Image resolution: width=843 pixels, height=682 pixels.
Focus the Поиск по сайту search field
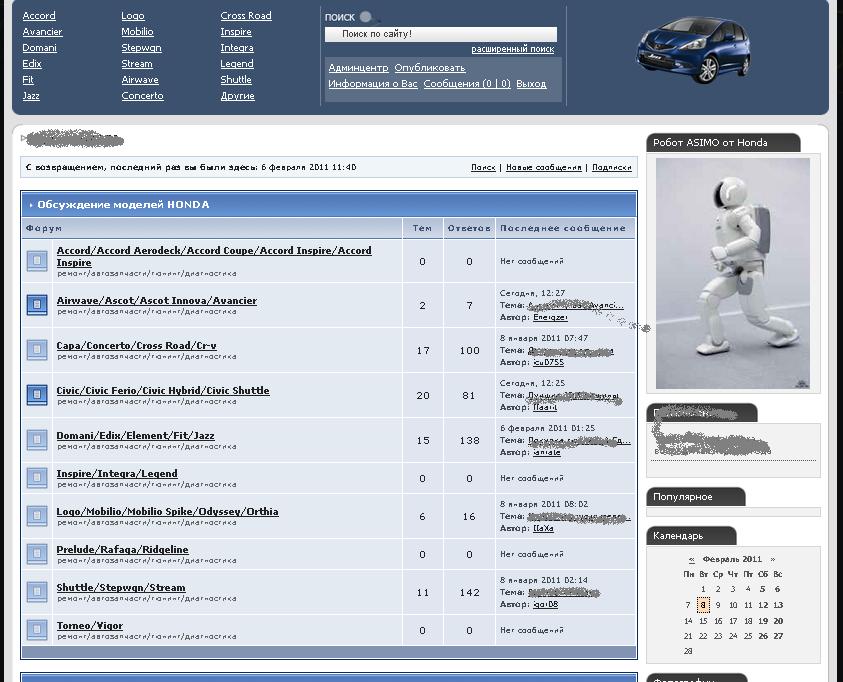coord(441,34)
